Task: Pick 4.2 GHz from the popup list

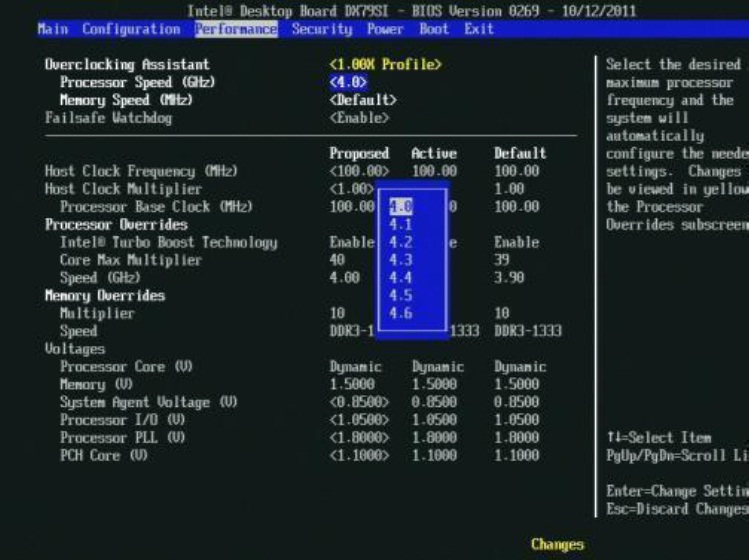Action: pyautogui.click(x=400, y=242)
